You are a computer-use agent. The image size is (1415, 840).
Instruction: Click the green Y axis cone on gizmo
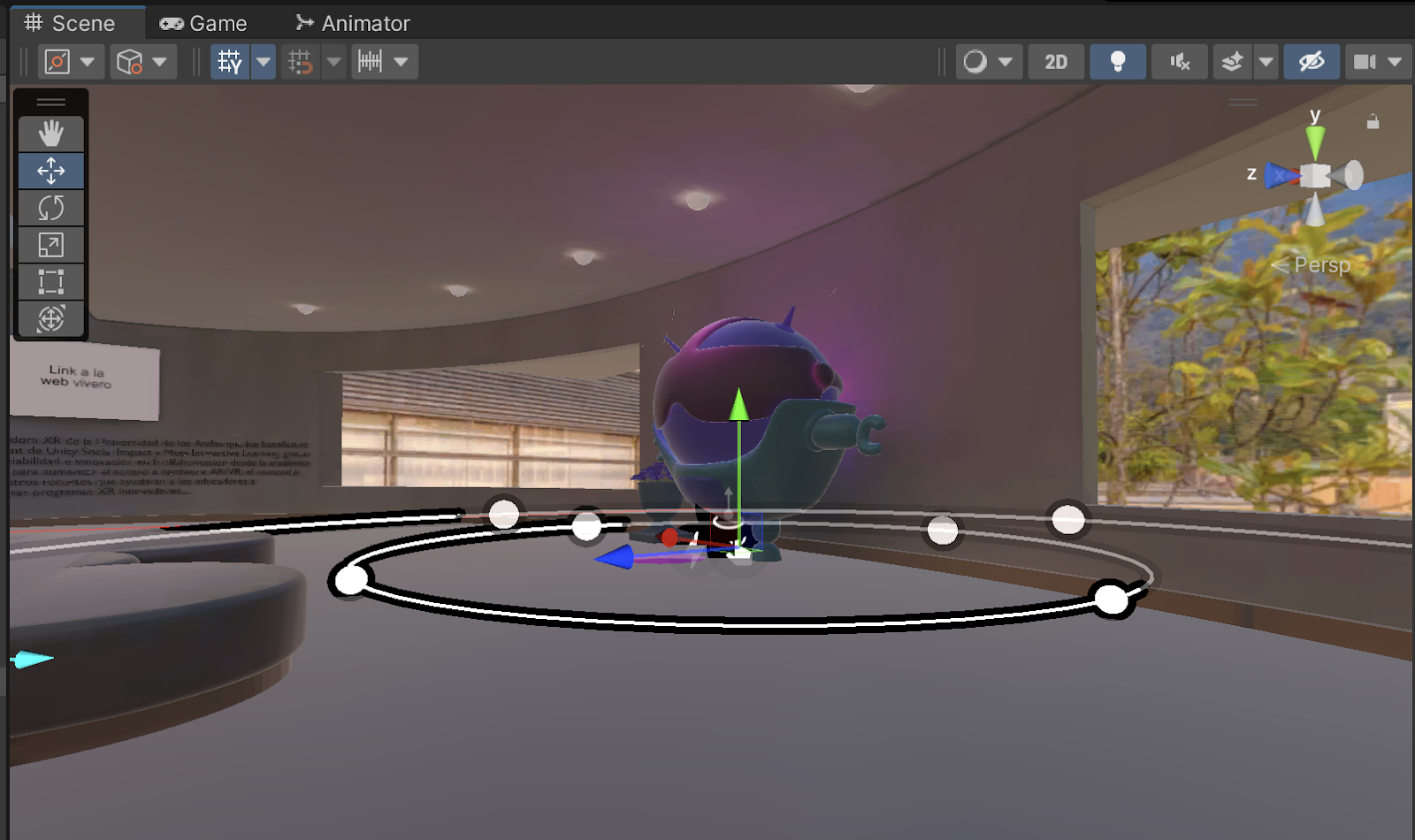coord(1315,143)
